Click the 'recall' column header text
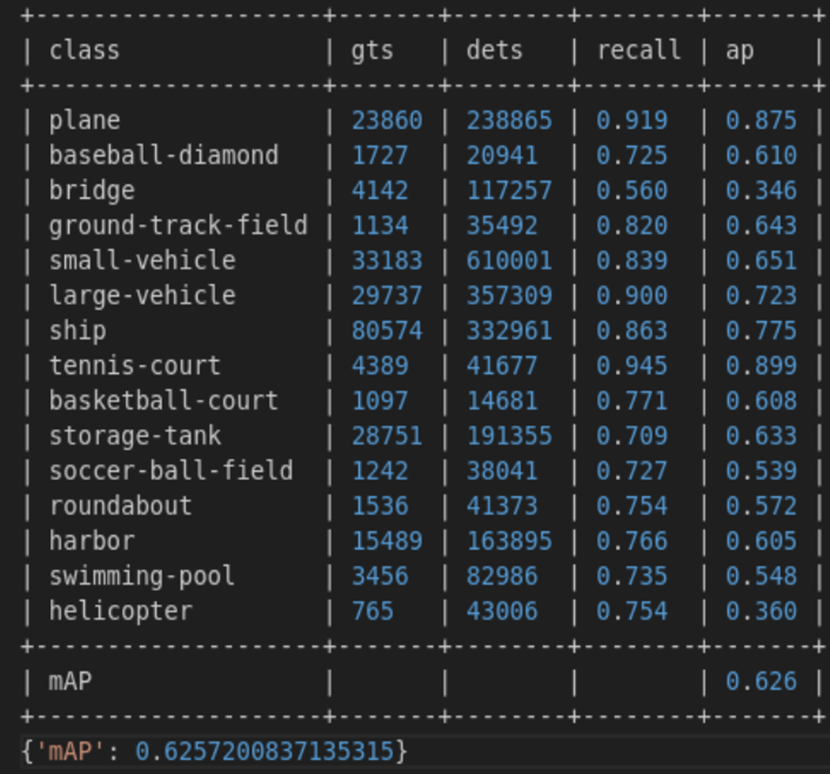830x774 pixels. 638,50
